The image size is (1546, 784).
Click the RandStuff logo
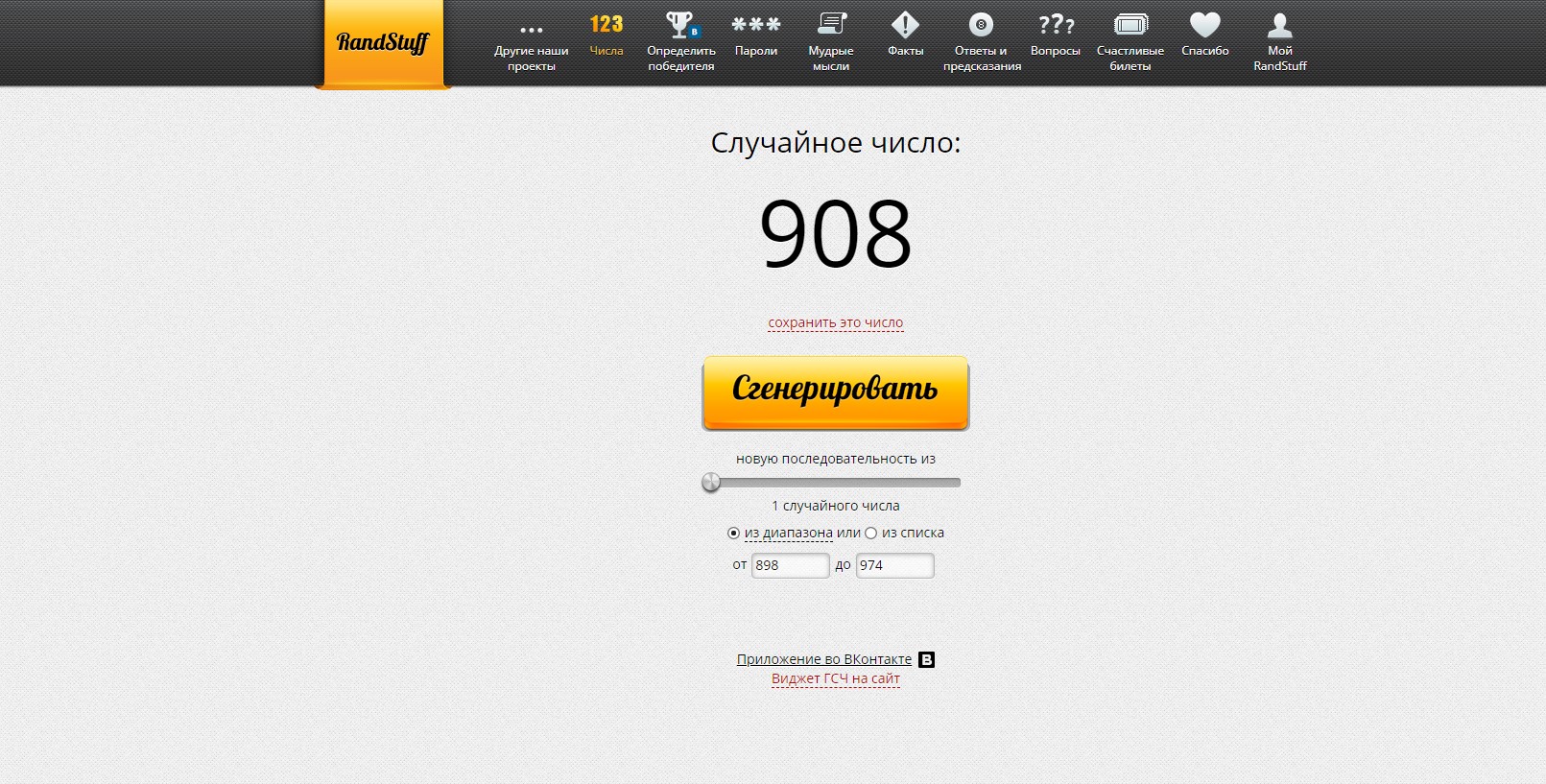[x=383, y=42]
